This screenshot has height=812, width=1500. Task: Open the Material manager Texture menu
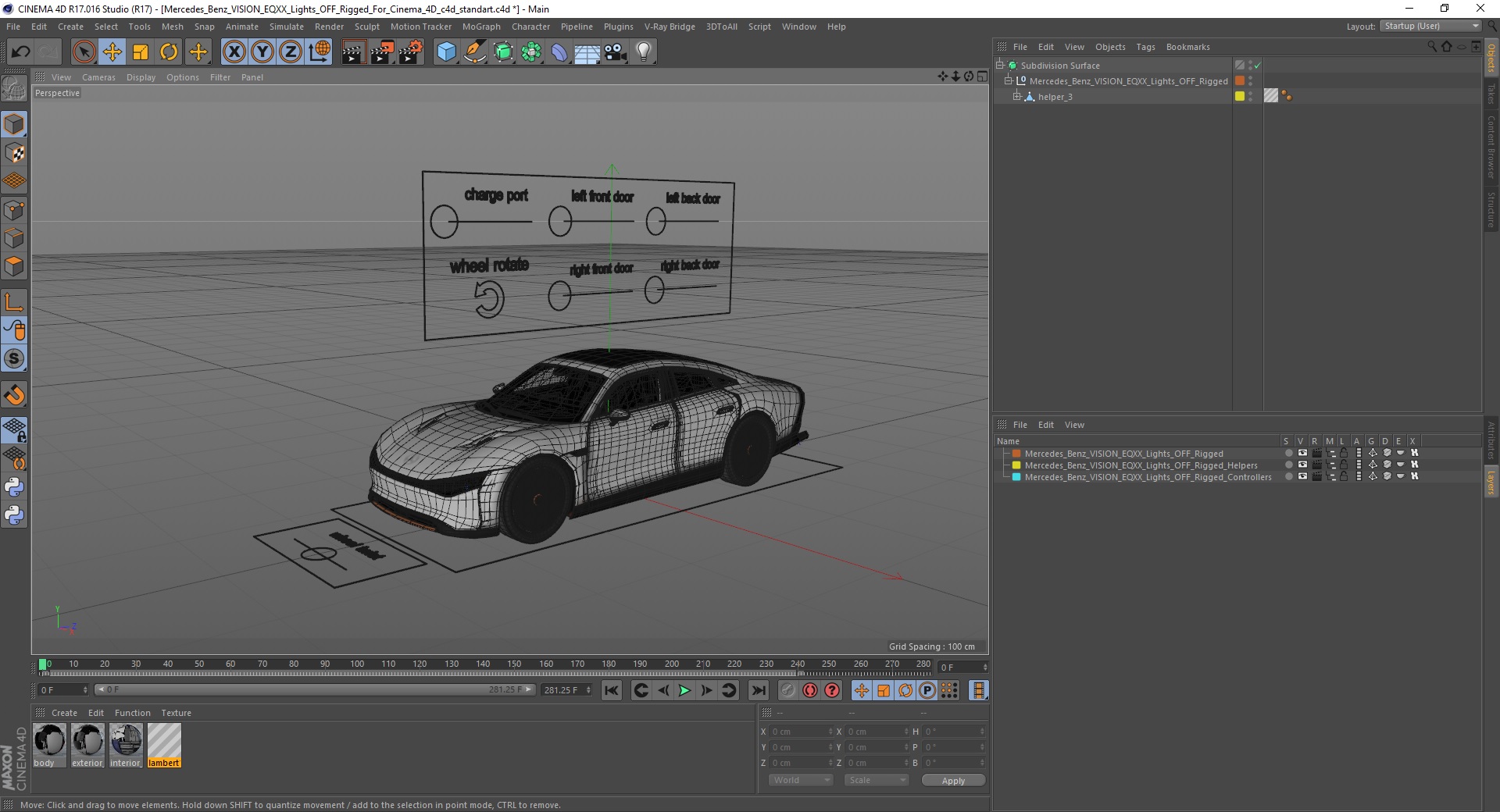coord(176,713)
